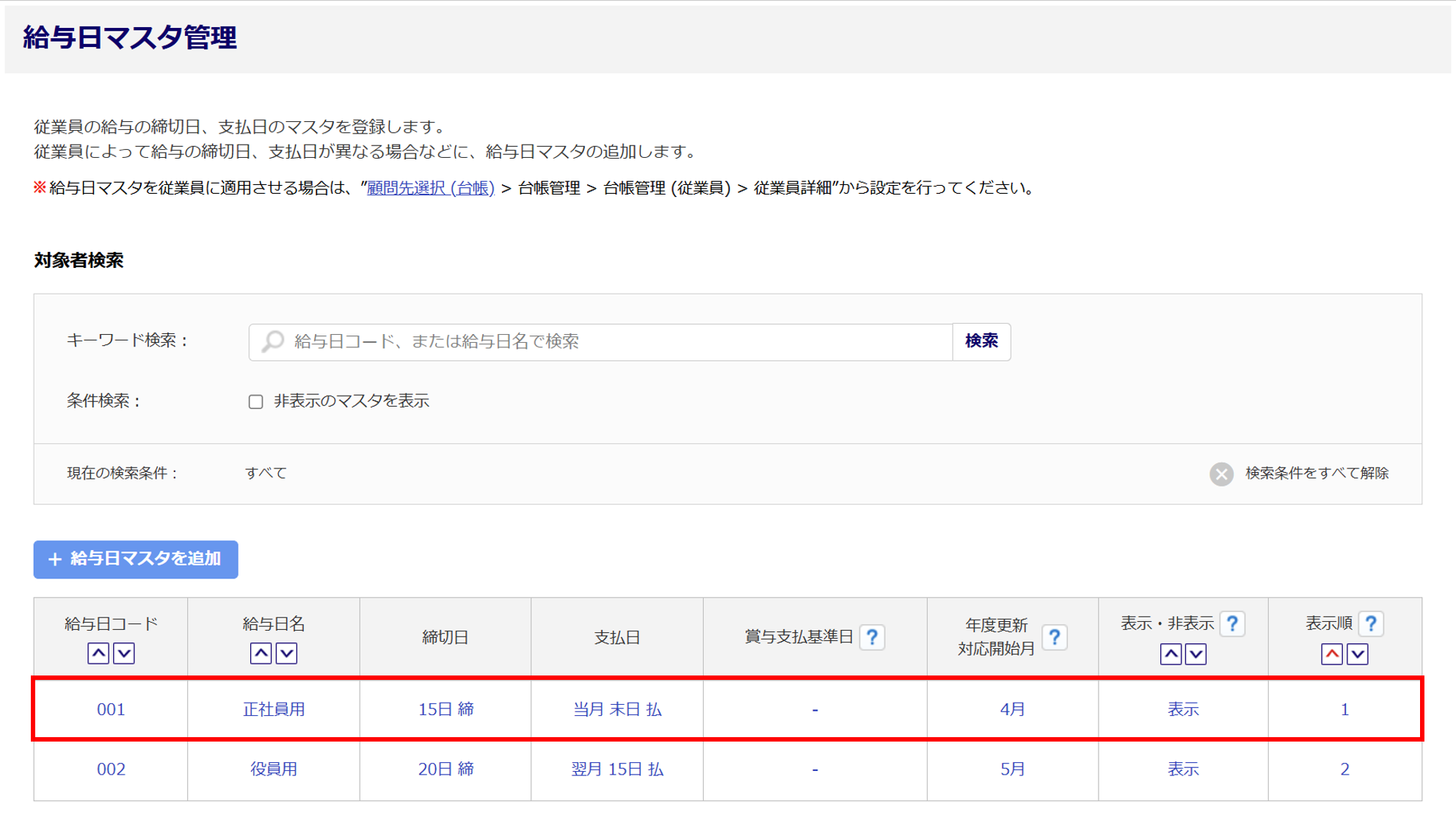The height and width of the screenshot is (826, 1456).
Task: Sort 表示順 descending with down arrow
Action: pos(1358,653)
